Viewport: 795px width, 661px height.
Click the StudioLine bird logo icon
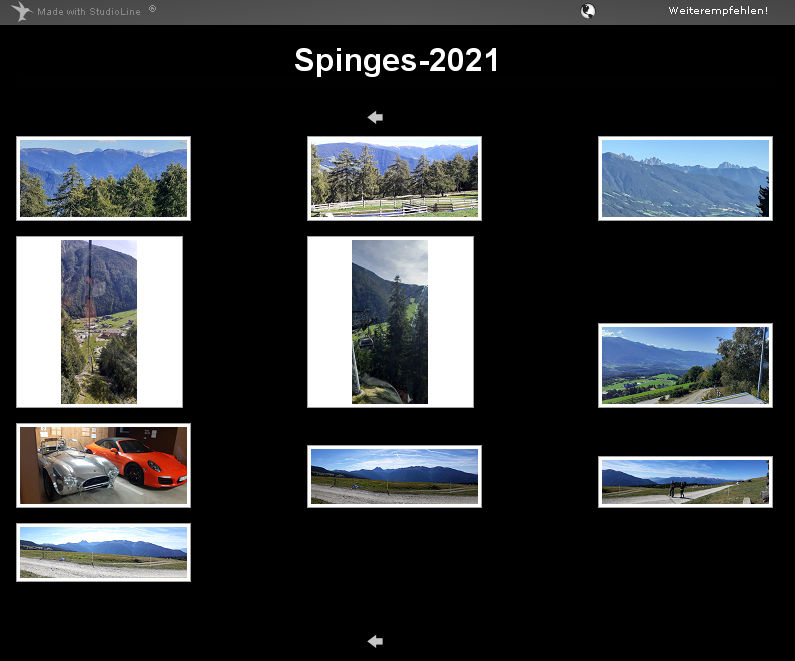pyautogui.click(x=21, y=11)
